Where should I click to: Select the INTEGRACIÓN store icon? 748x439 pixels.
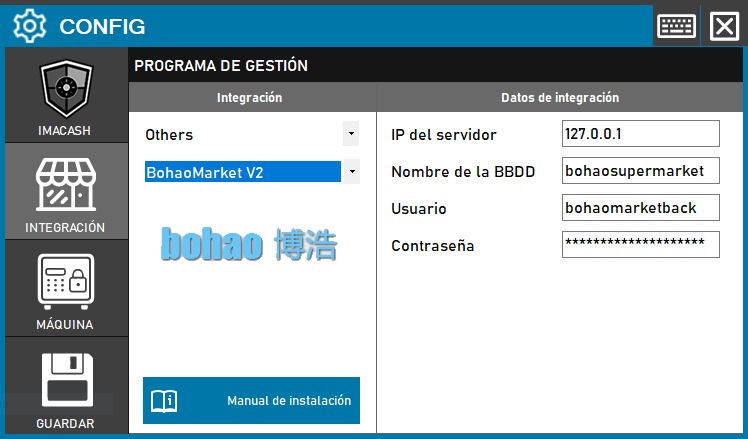[x=65, y=186]
